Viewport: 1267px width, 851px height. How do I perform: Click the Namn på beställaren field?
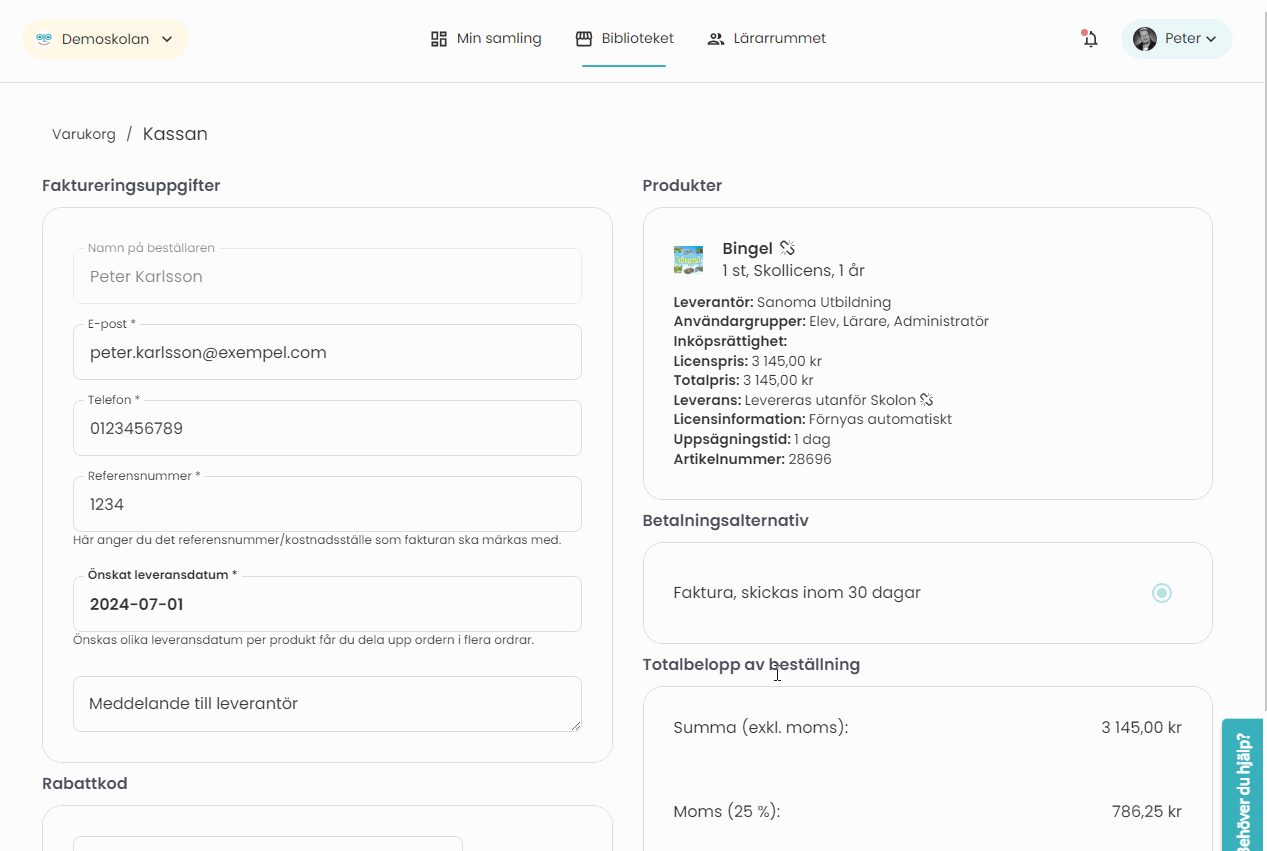tap(327, 276)
